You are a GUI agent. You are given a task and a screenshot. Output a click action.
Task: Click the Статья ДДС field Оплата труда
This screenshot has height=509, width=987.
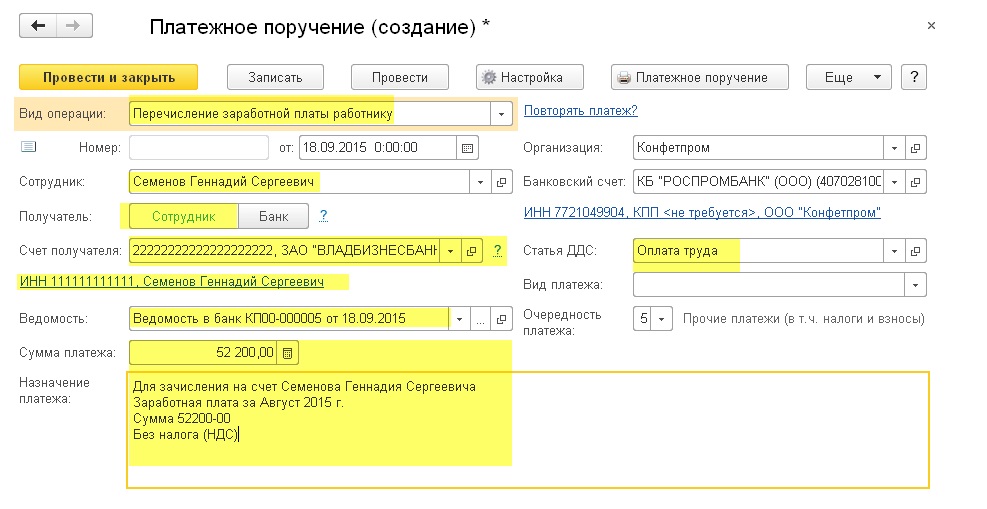coord(759,251)
